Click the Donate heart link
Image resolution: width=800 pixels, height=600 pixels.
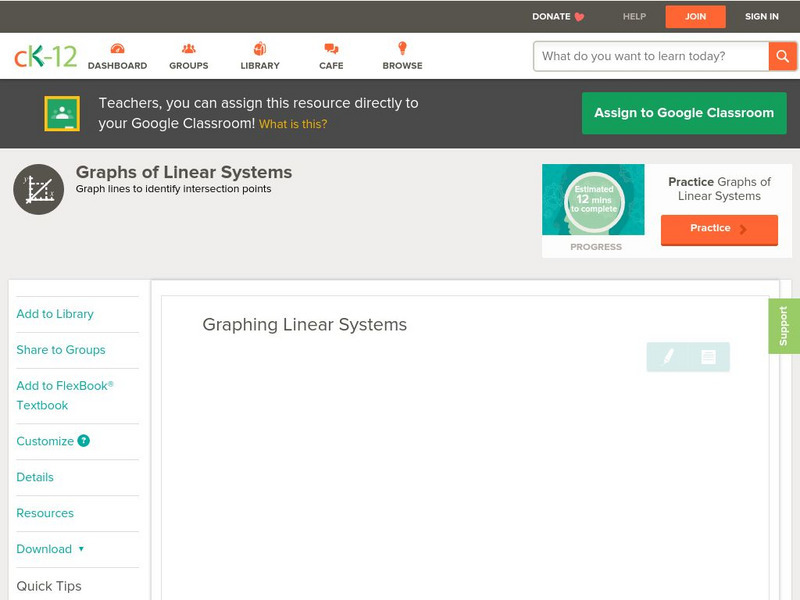click(x=558, y=17)
